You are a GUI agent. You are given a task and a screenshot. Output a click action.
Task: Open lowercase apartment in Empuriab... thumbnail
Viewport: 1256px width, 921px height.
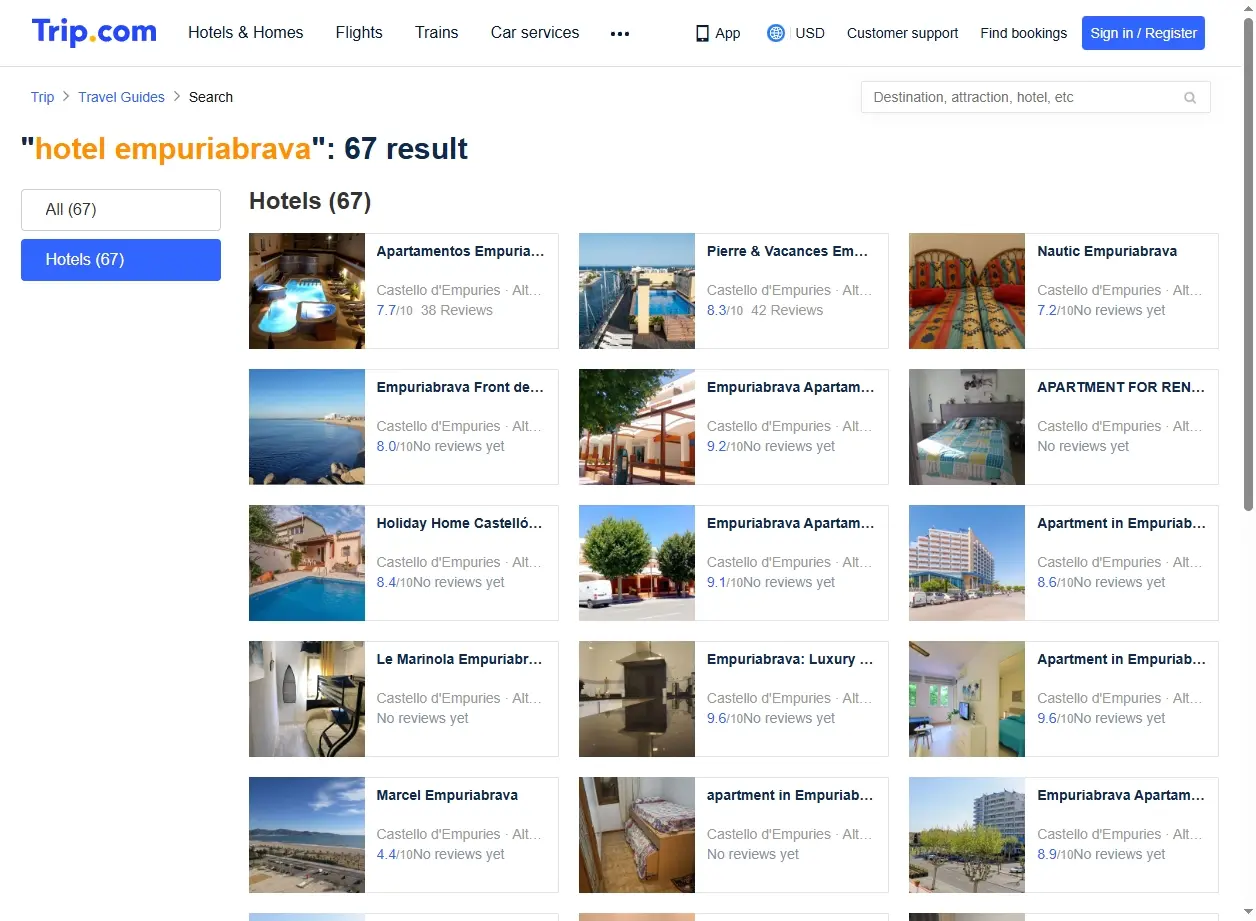point(637,835)
